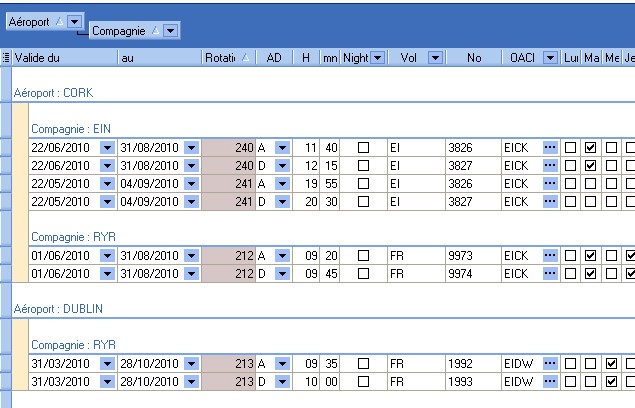Click the ellipsis button beside EICK for flight 3826 at 11:40
Screen dimensions: 635x408
(x=550, y=147)
